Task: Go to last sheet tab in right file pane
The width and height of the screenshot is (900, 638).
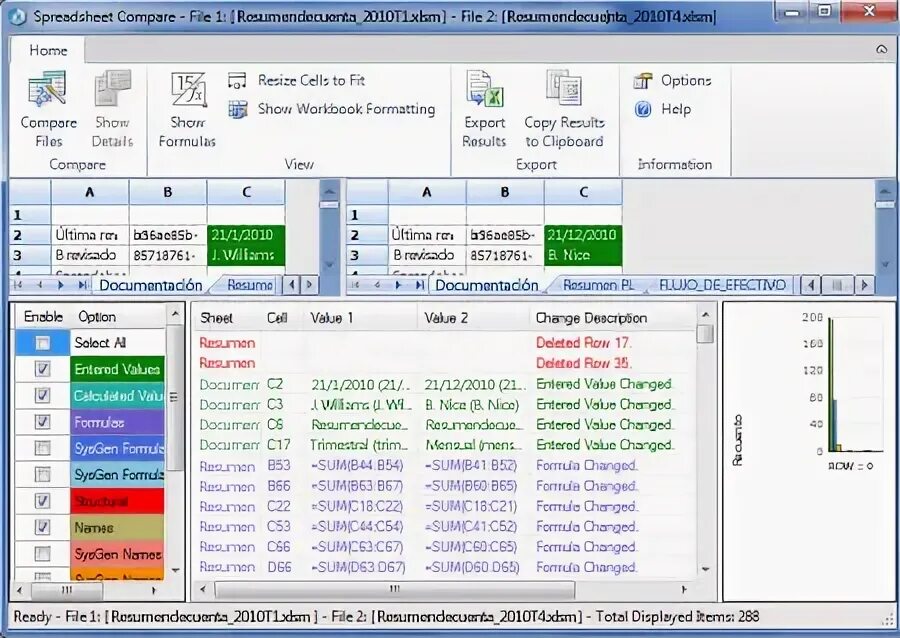Action: (x=420, y=285)
